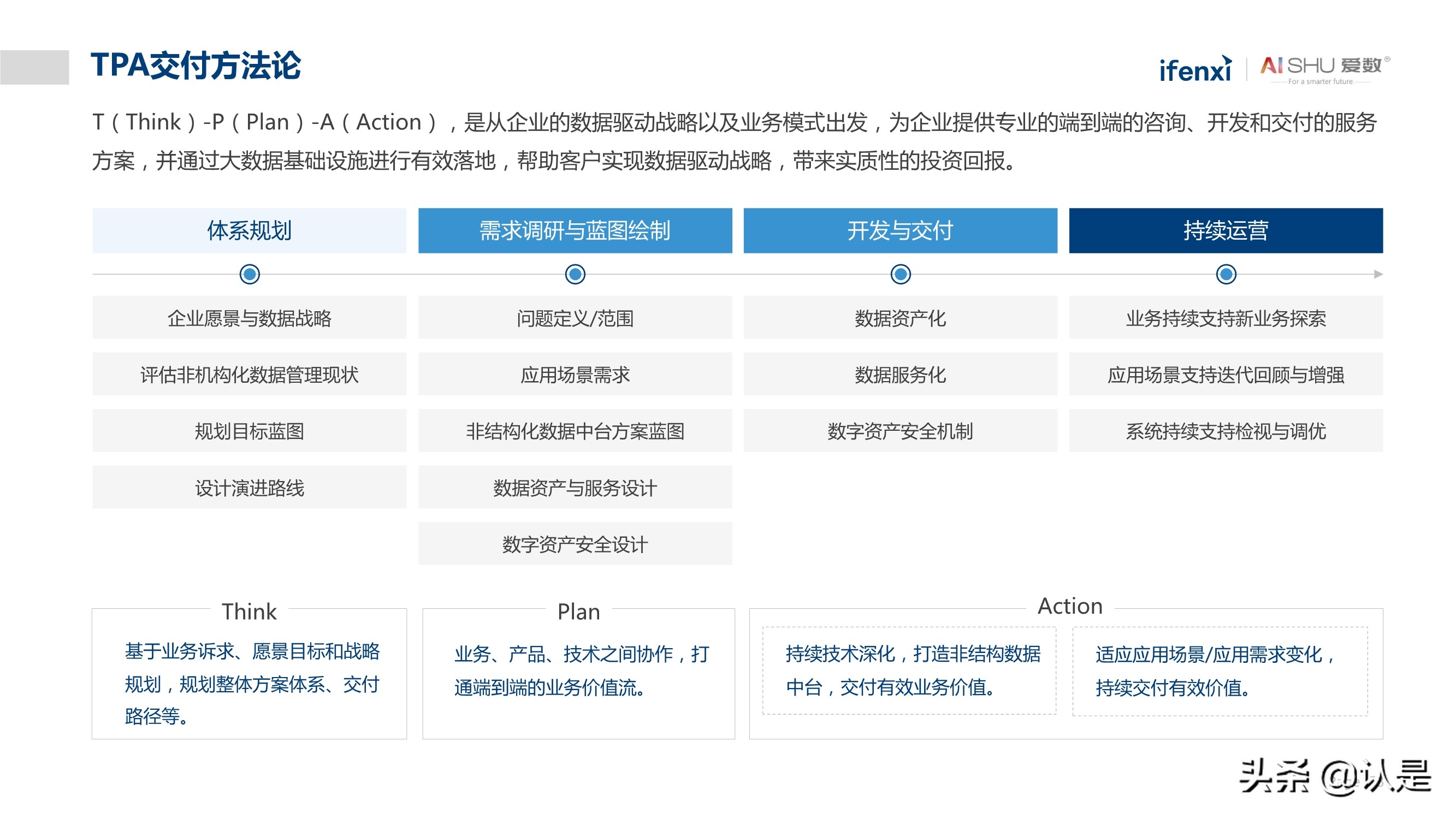This screenshot has width=1456, height=819.
Task: Select the timeline dot under 体系规划
Action: coord(248,275)
